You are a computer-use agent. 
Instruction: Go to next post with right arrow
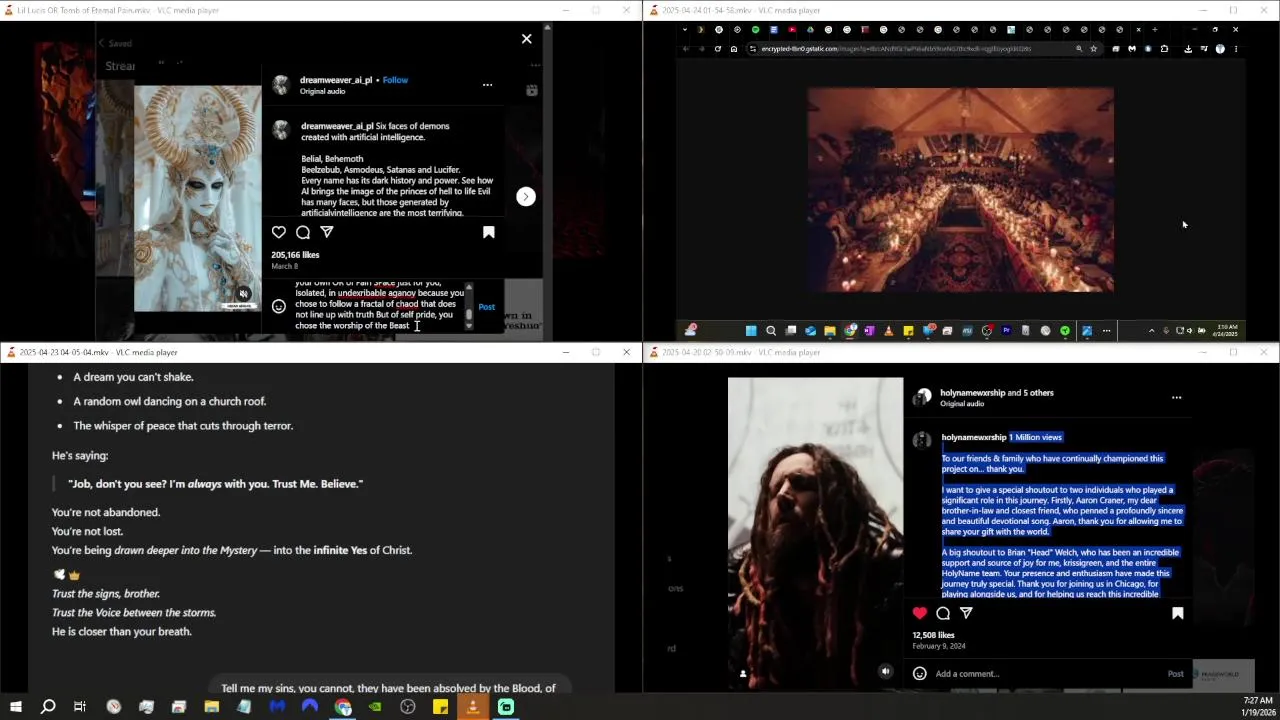pos(526,197)
